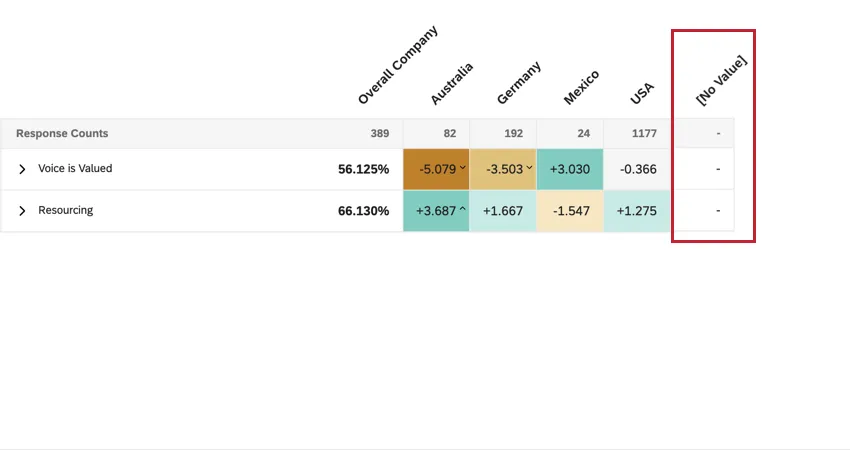The height and width of the screenshot is (450, 850).
Task: Click the Australia column header
Action: (x=451, y=83)
